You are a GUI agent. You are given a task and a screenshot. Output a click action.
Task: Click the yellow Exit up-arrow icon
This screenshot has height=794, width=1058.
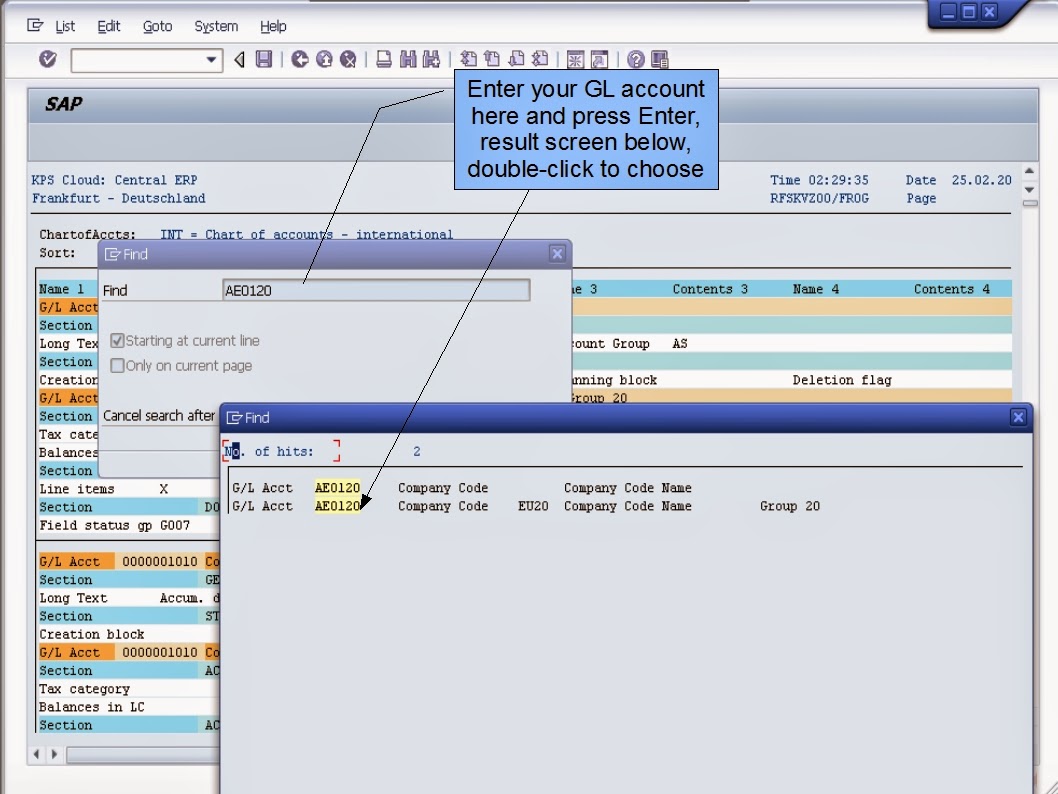[x=324, y=59]
